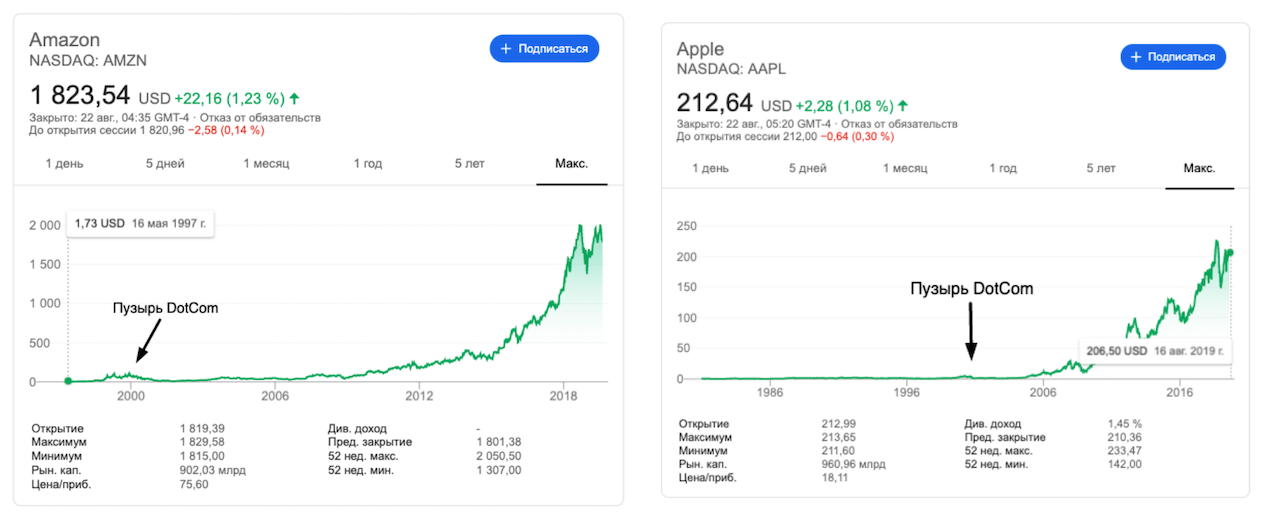Image resolution: width=1273 pixels, height=519 pixels.
Task: Click the Apple Подписаться button
Action: coord(1172,57)
